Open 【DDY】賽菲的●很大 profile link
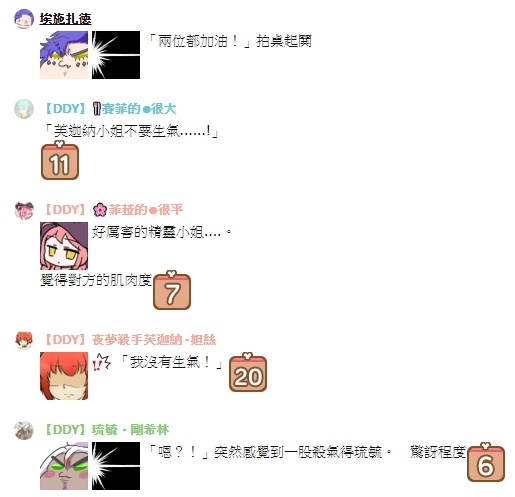 110,109
